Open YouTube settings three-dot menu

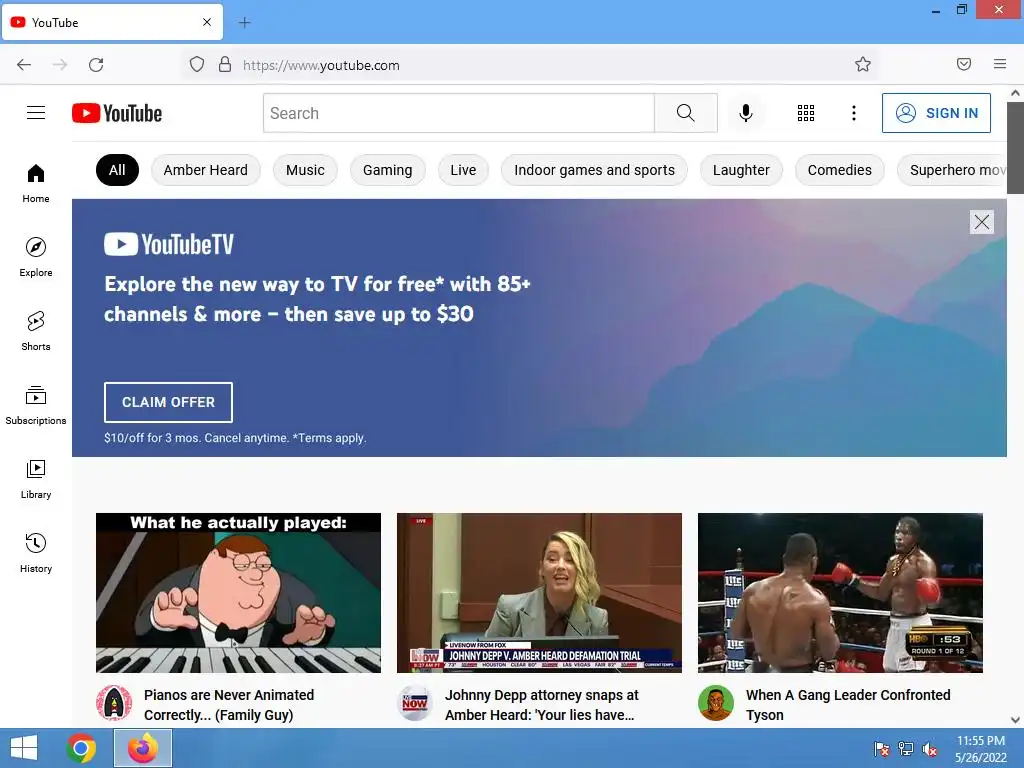854,113
